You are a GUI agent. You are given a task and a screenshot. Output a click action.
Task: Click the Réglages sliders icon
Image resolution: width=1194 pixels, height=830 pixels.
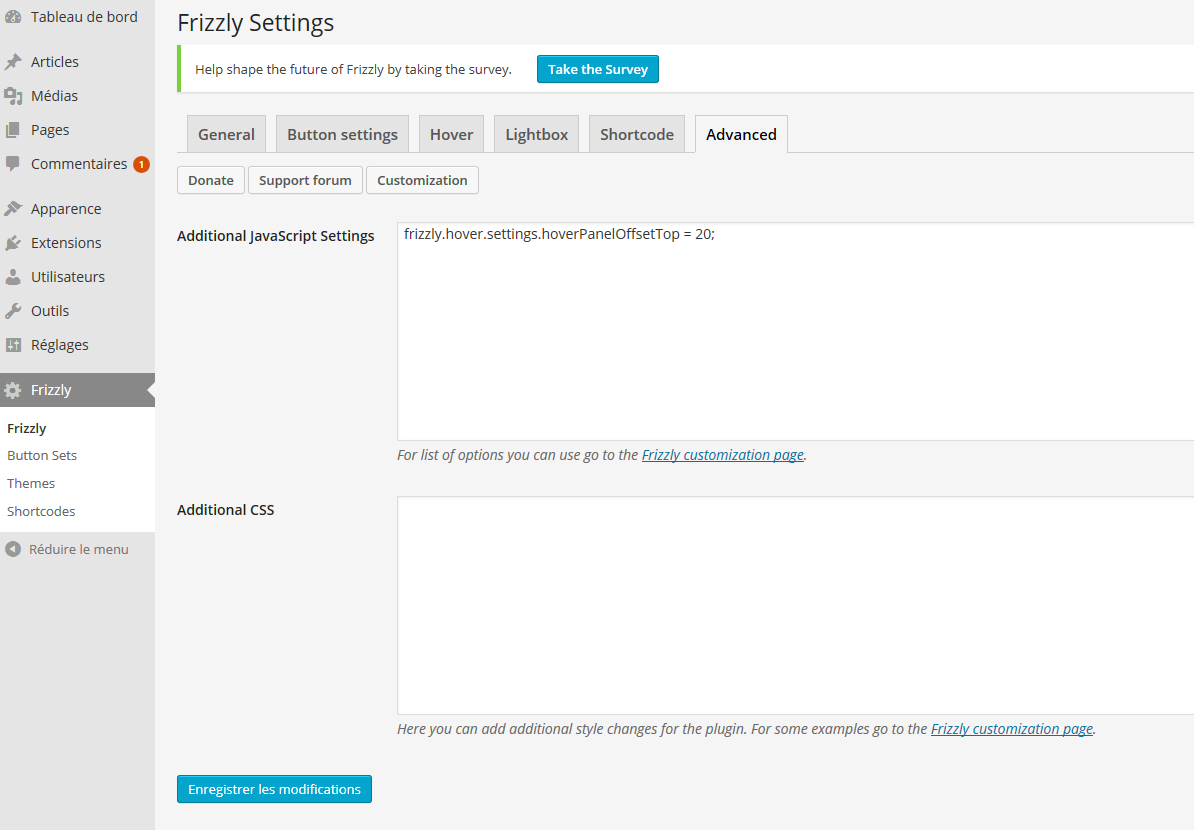(13, 345)
